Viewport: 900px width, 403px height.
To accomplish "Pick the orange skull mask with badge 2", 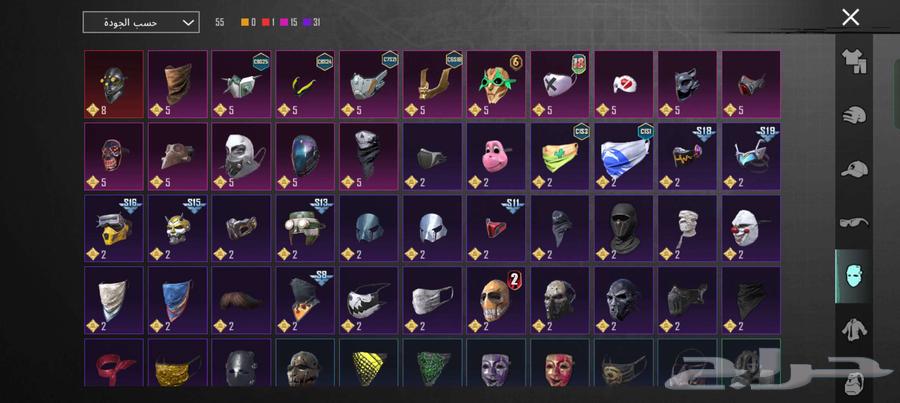I will coord(496,300).
